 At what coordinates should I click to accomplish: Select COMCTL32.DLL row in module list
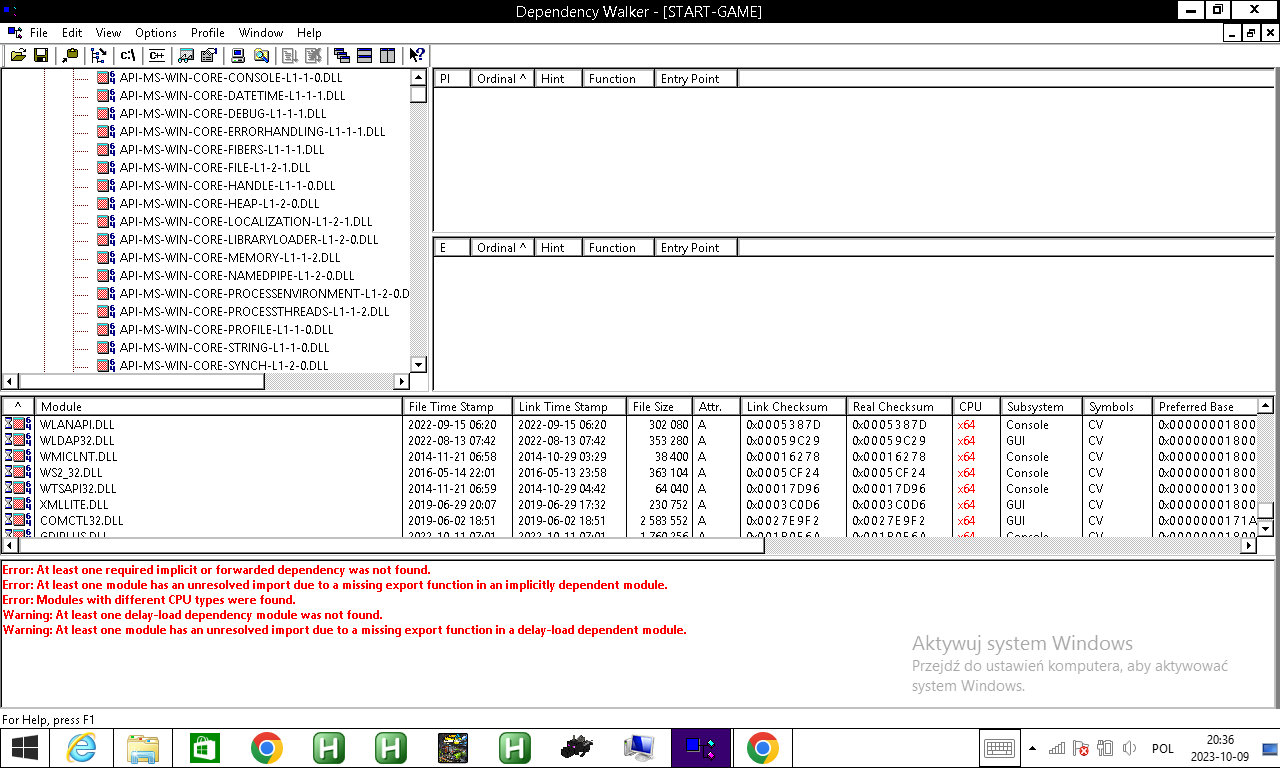(x=628, y=520)
